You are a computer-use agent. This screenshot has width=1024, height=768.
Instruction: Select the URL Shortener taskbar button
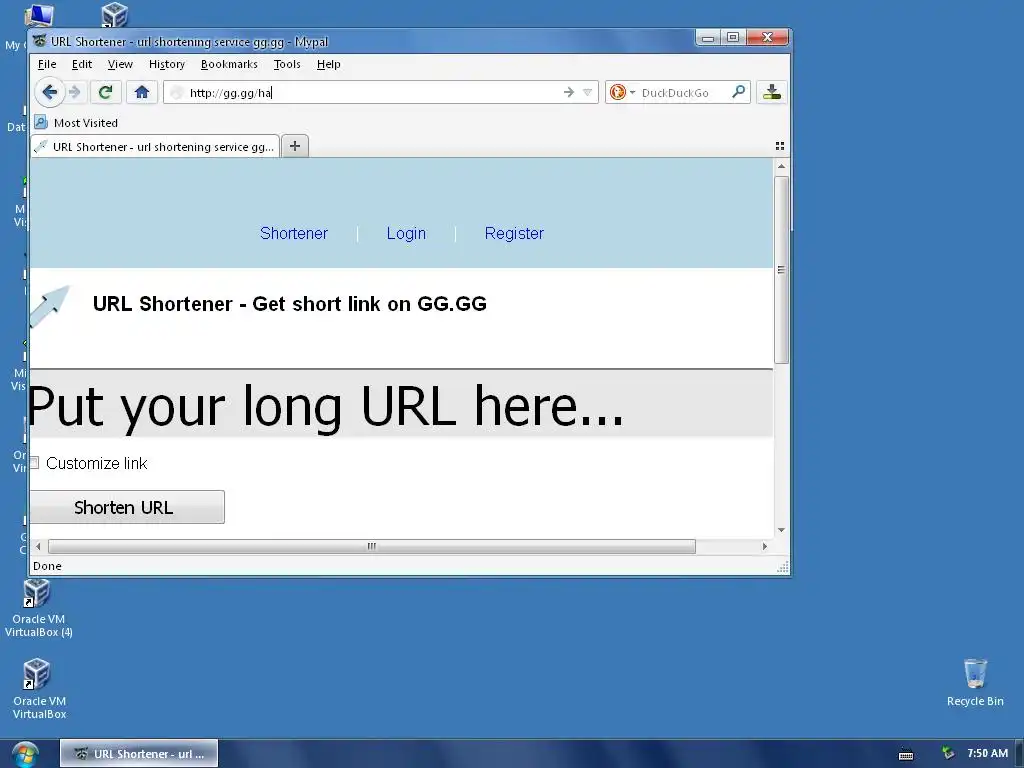pos(139,754)
